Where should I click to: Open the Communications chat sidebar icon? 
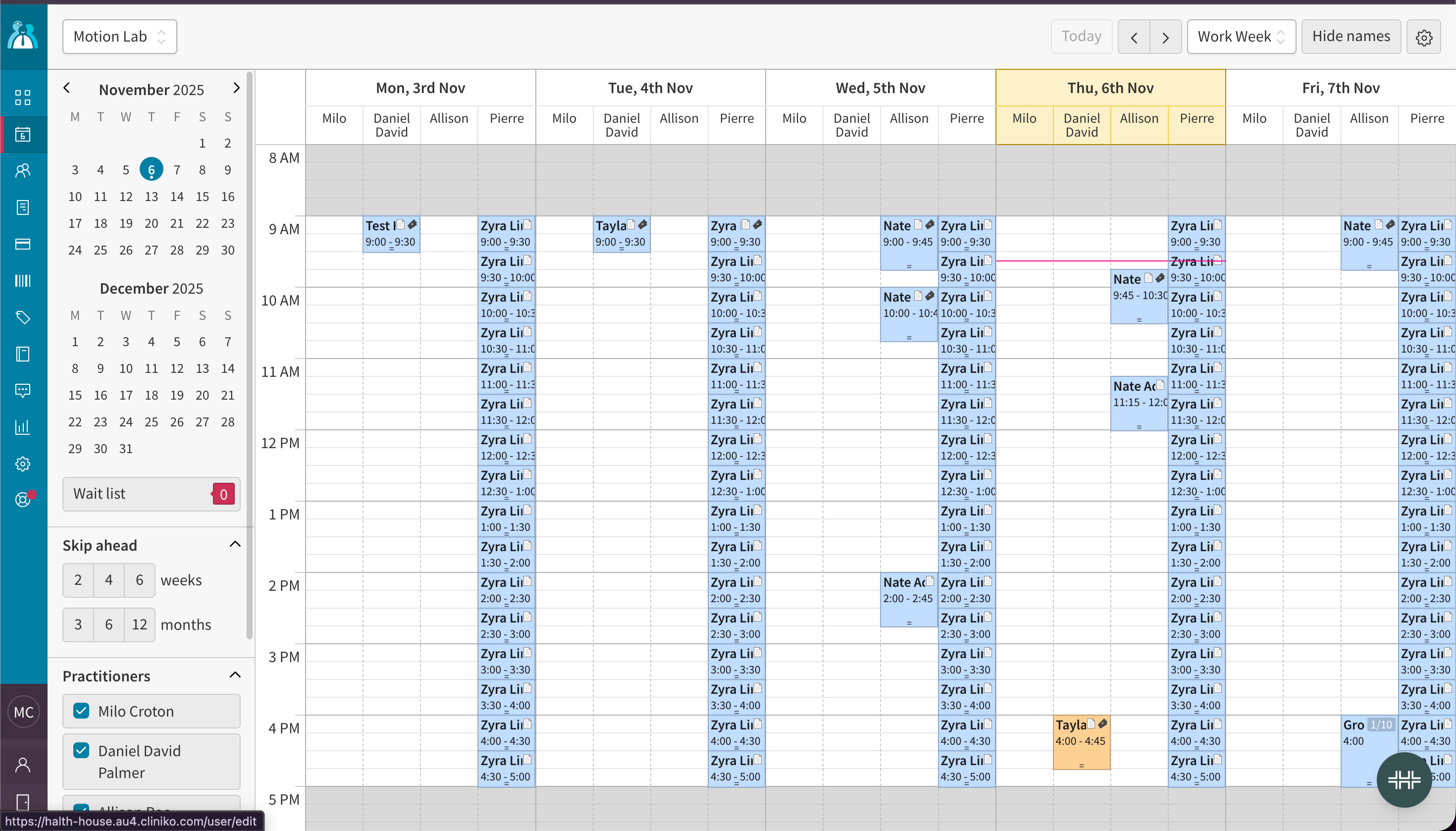(x=23, y=390)
